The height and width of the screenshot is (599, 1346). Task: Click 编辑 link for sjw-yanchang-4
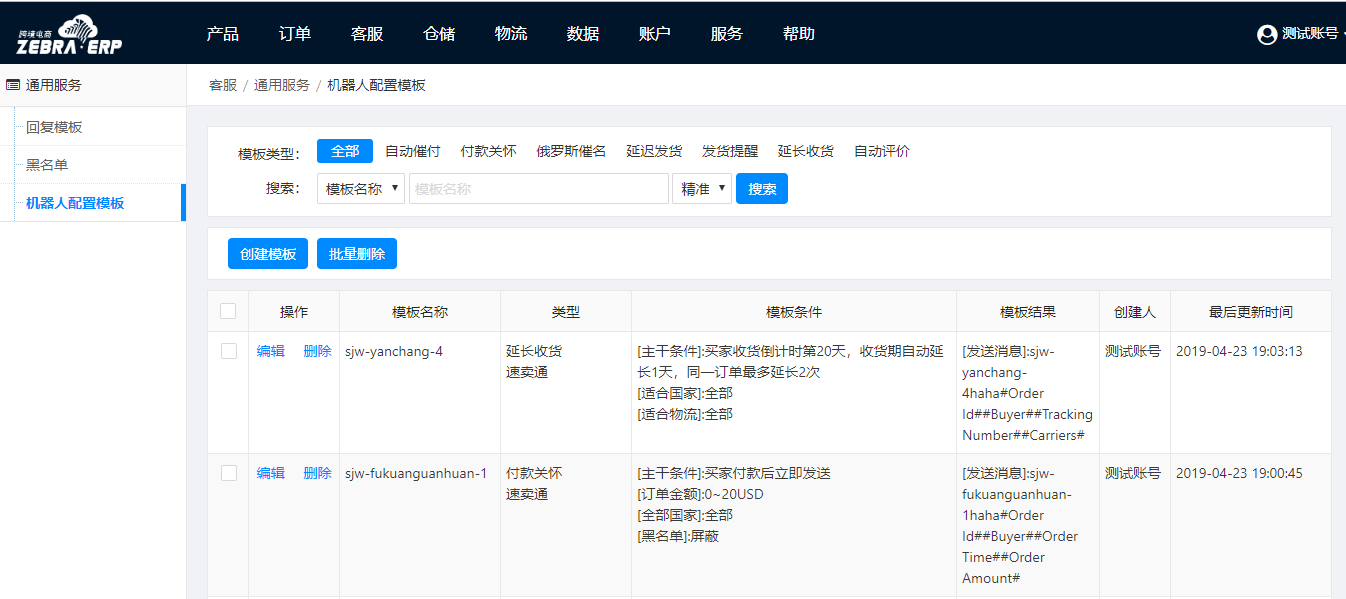(271, 351)
